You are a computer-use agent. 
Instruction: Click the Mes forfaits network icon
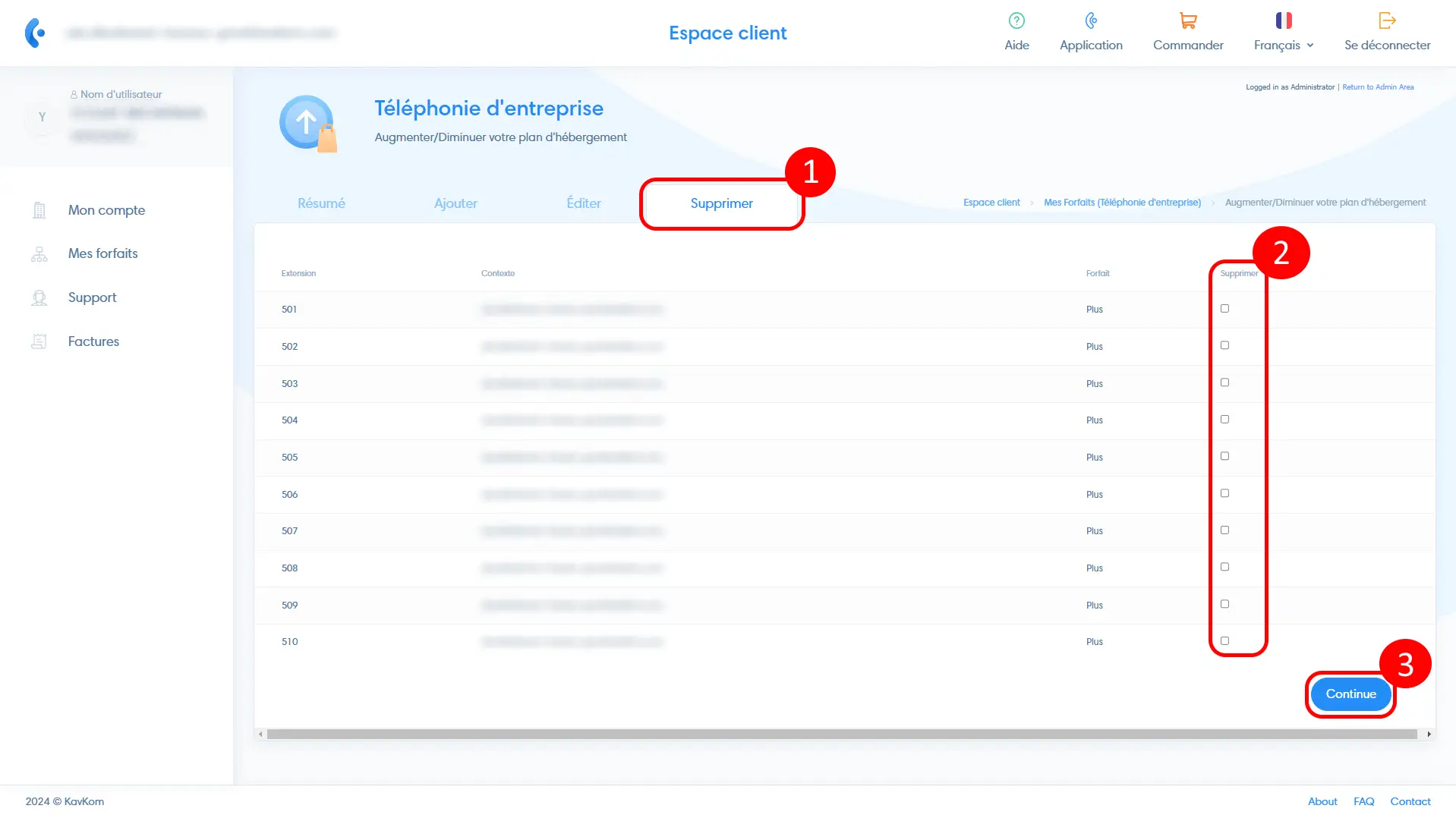pos(39,254)
